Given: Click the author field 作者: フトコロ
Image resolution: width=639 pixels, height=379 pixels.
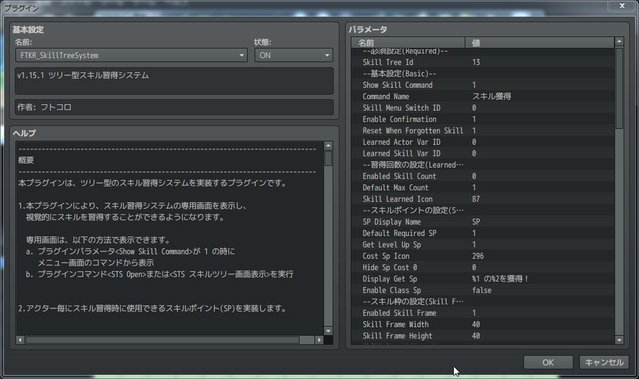Looking at the screenshot, I should point(174,107).
